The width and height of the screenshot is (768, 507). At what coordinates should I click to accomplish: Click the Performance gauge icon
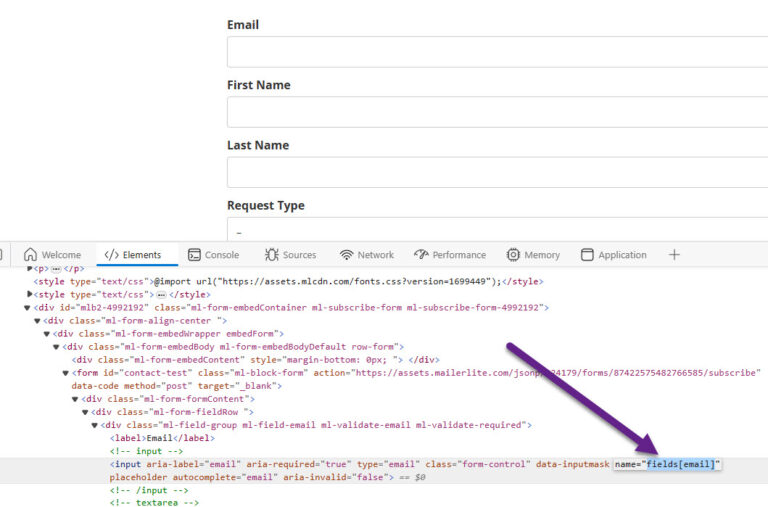[x=421, y=255]
